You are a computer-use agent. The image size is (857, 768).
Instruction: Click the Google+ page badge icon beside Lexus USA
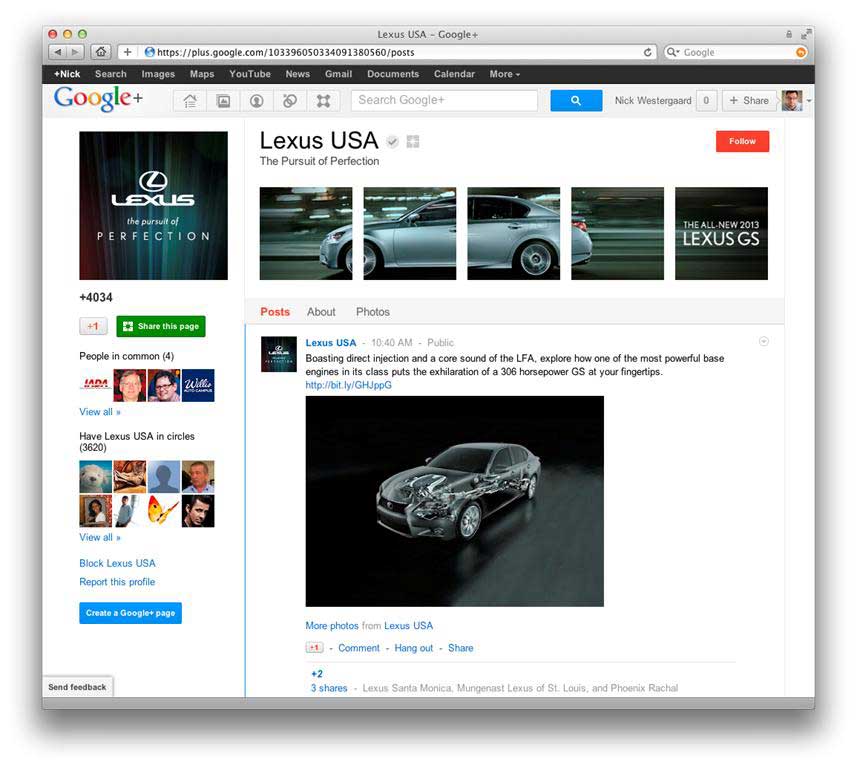(413, 142)
